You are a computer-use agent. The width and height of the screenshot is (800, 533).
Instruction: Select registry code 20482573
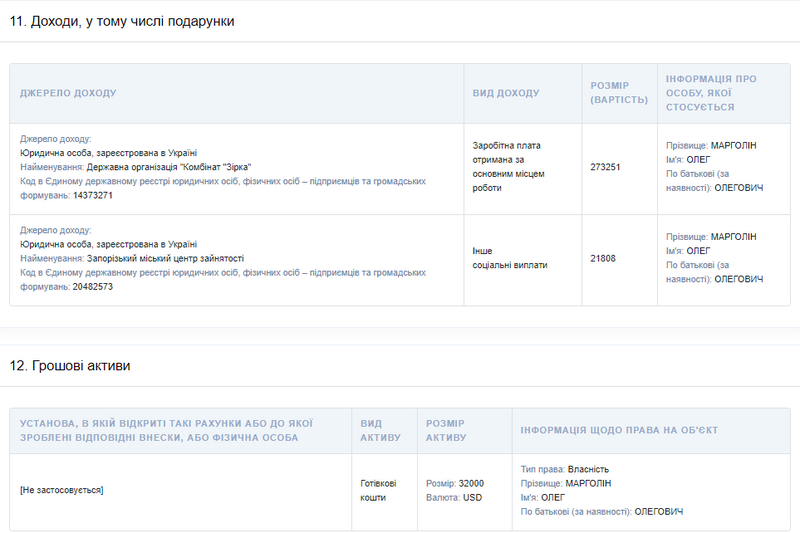(93, 287)
